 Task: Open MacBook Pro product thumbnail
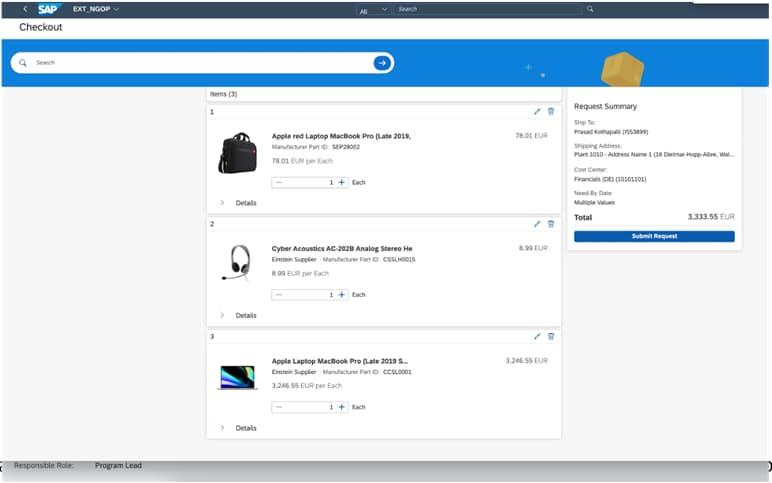point(237,378)
